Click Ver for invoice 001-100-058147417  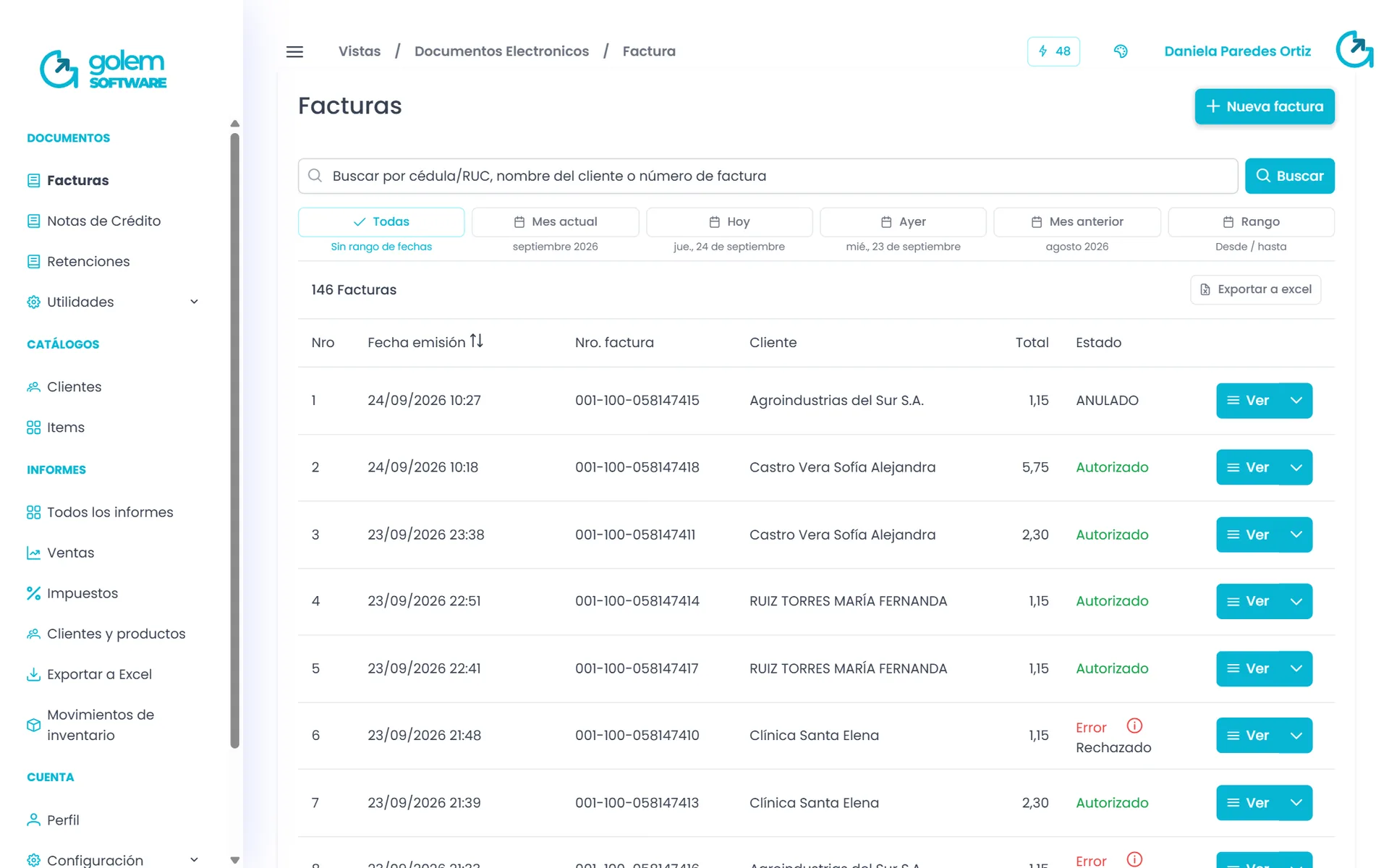pyautogui.click(x=1248, y=669)
